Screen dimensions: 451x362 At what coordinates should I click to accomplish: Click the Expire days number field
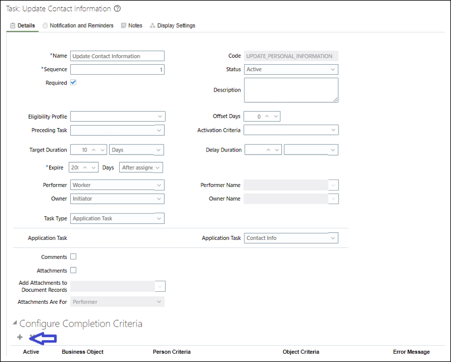pyautogui.click(x=75, y=167)
